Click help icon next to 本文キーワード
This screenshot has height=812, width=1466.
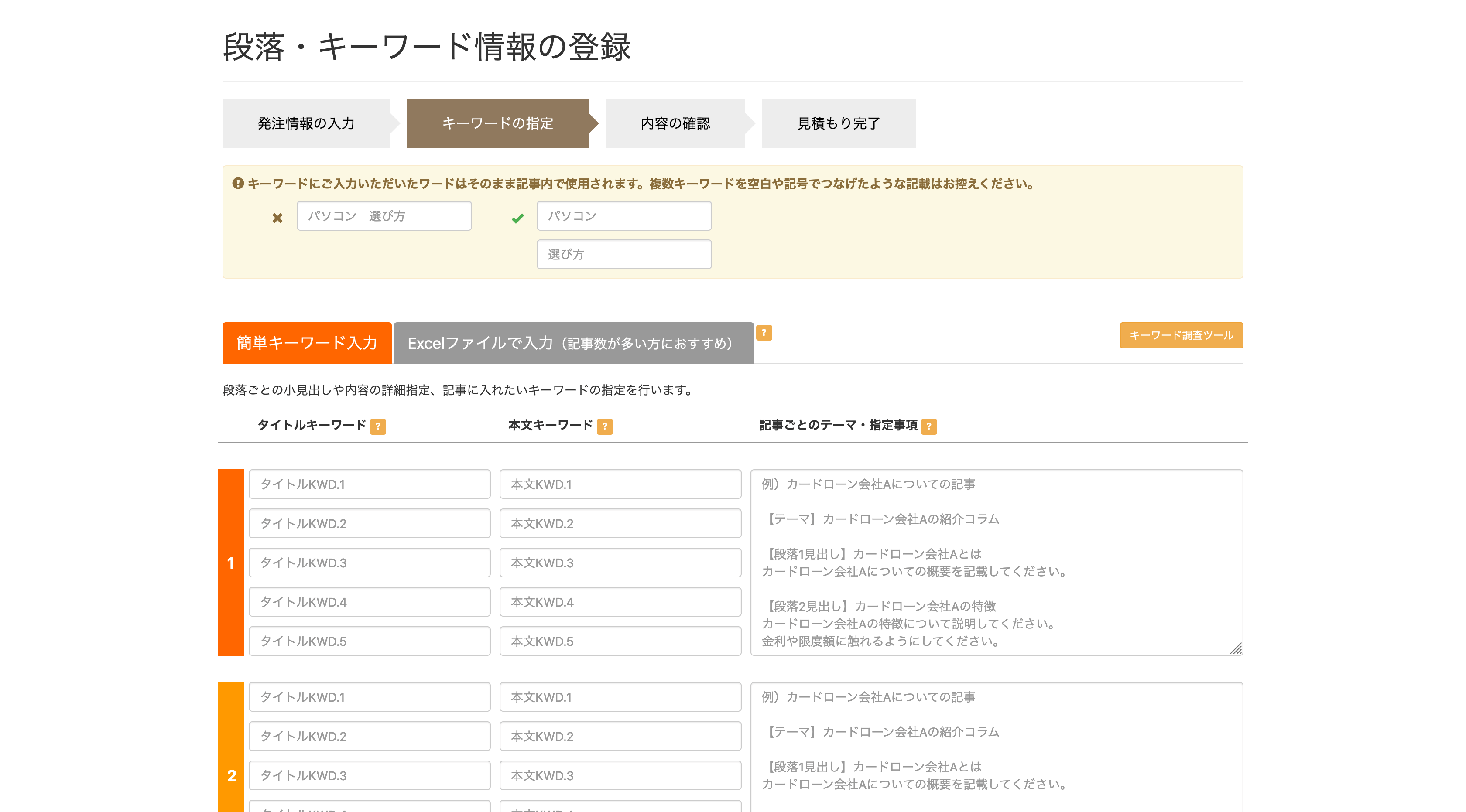pos(605,426)
